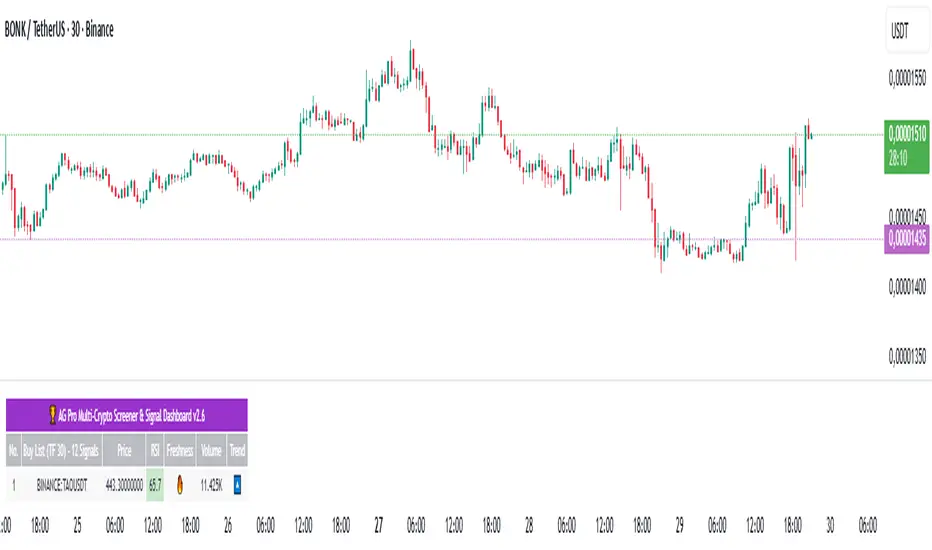Viewport: 932px width, 550px height.
Task: Click the green RSI value 65.7 cell
Action: 155,486
